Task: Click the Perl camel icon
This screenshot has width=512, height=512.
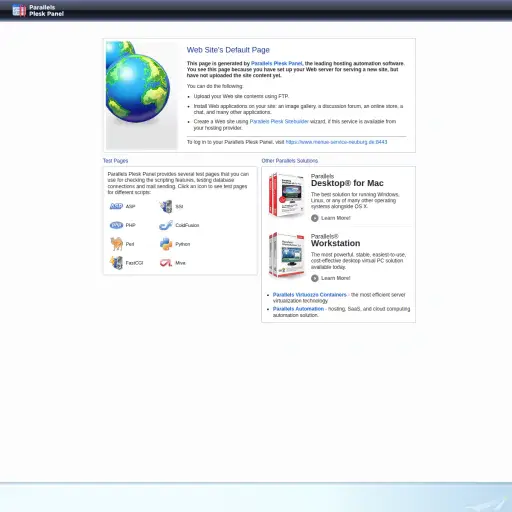Action: [x=117, y=244]
